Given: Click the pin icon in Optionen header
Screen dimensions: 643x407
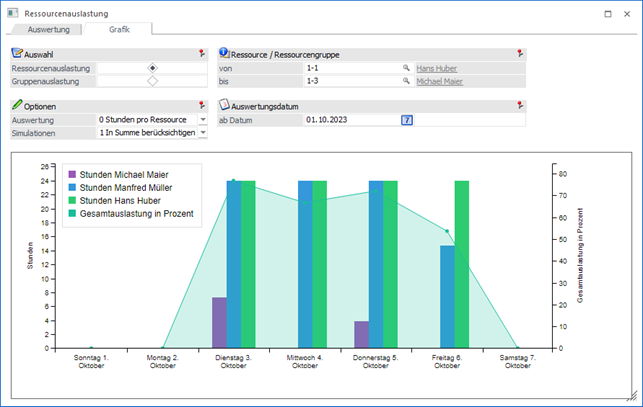Looking at the screenshot, I should coord(202,105).
